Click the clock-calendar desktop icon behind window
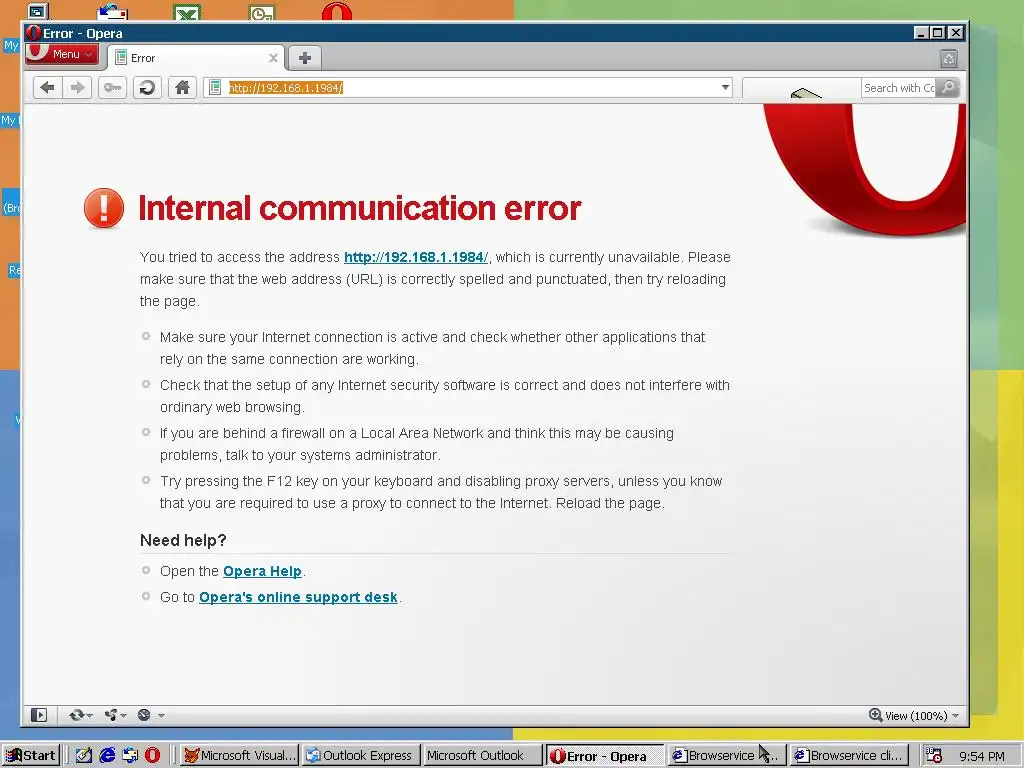Image resolution: width=1024 pixels, height=768 pixels. [x=262, y=12]
